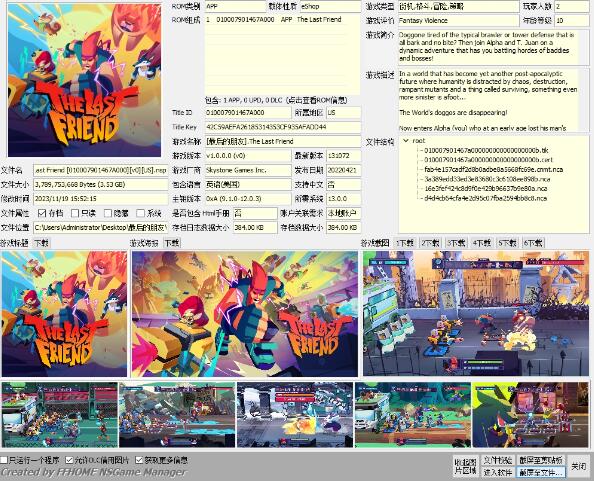
Task: Uncheck 获取更多信息 option
Action: pos(139,460)
